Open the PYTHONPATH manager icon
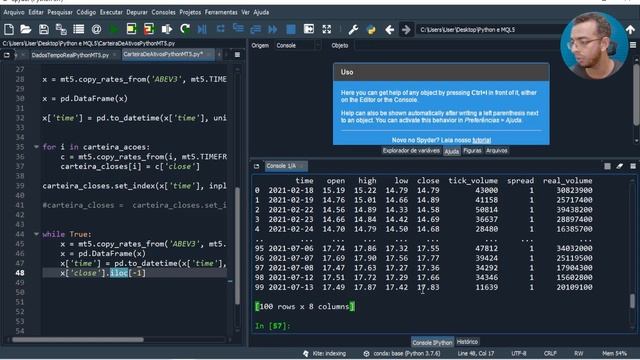The height and width of the screenshot is (360, 640). 371,29
